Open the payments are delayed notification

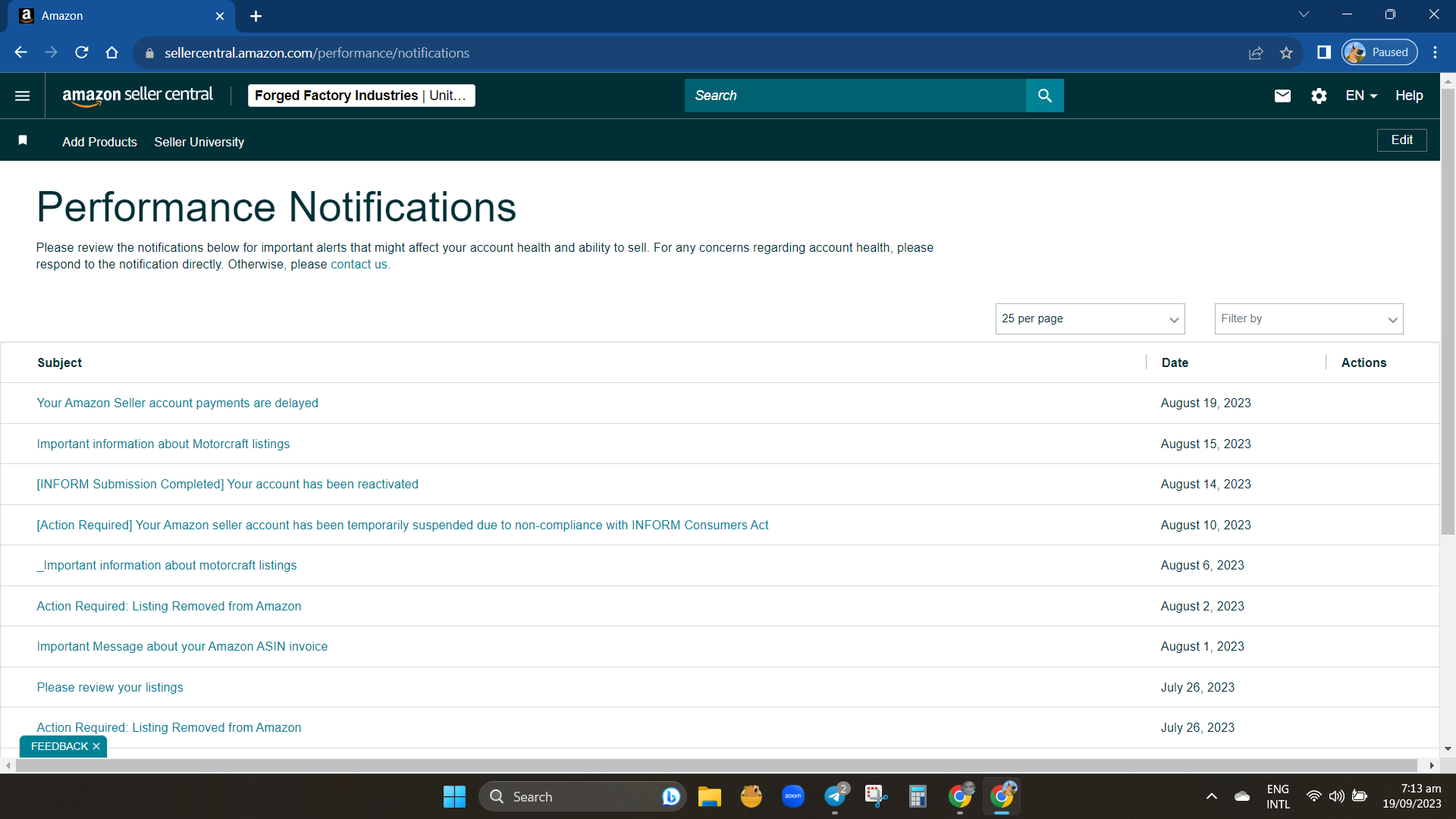[x=177, y=403]
